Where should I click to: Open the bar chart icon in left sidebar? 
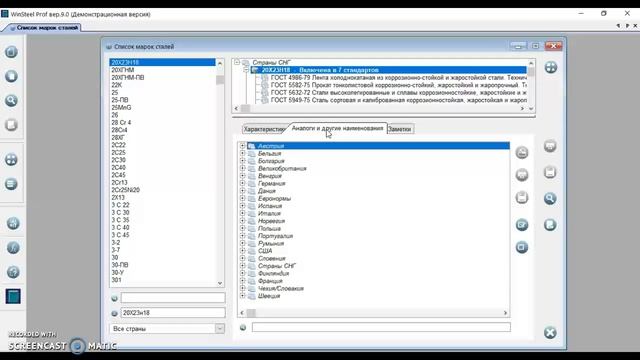13,223
